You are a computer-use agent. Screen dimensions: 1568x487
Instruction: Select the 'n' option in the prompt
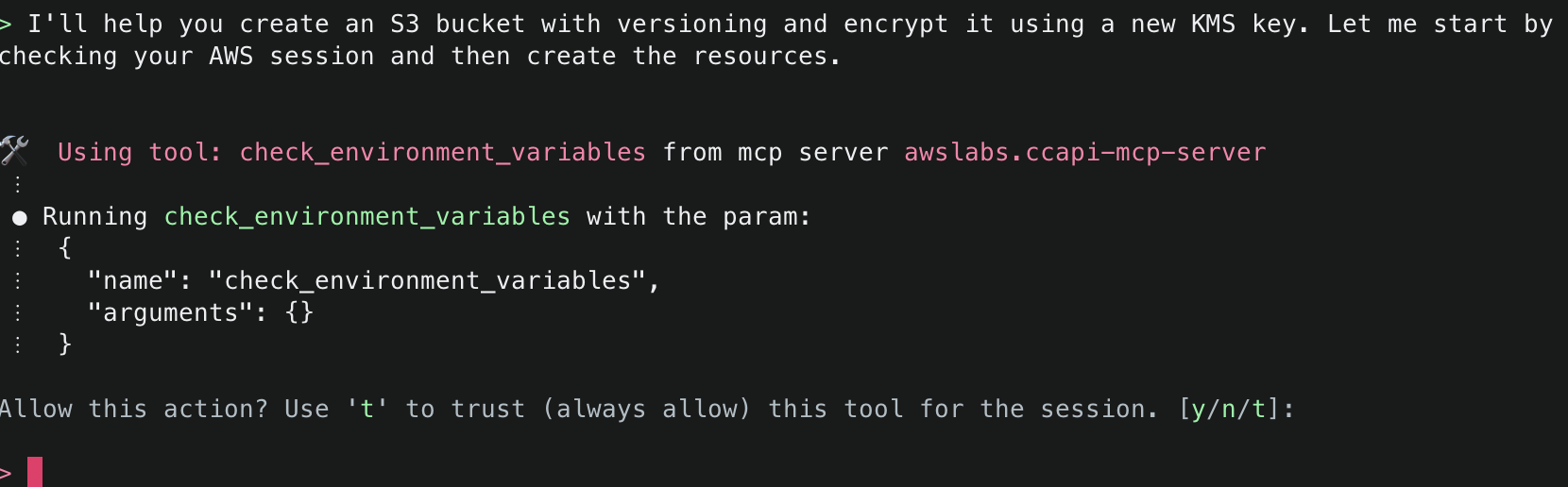coord(1229,410)
